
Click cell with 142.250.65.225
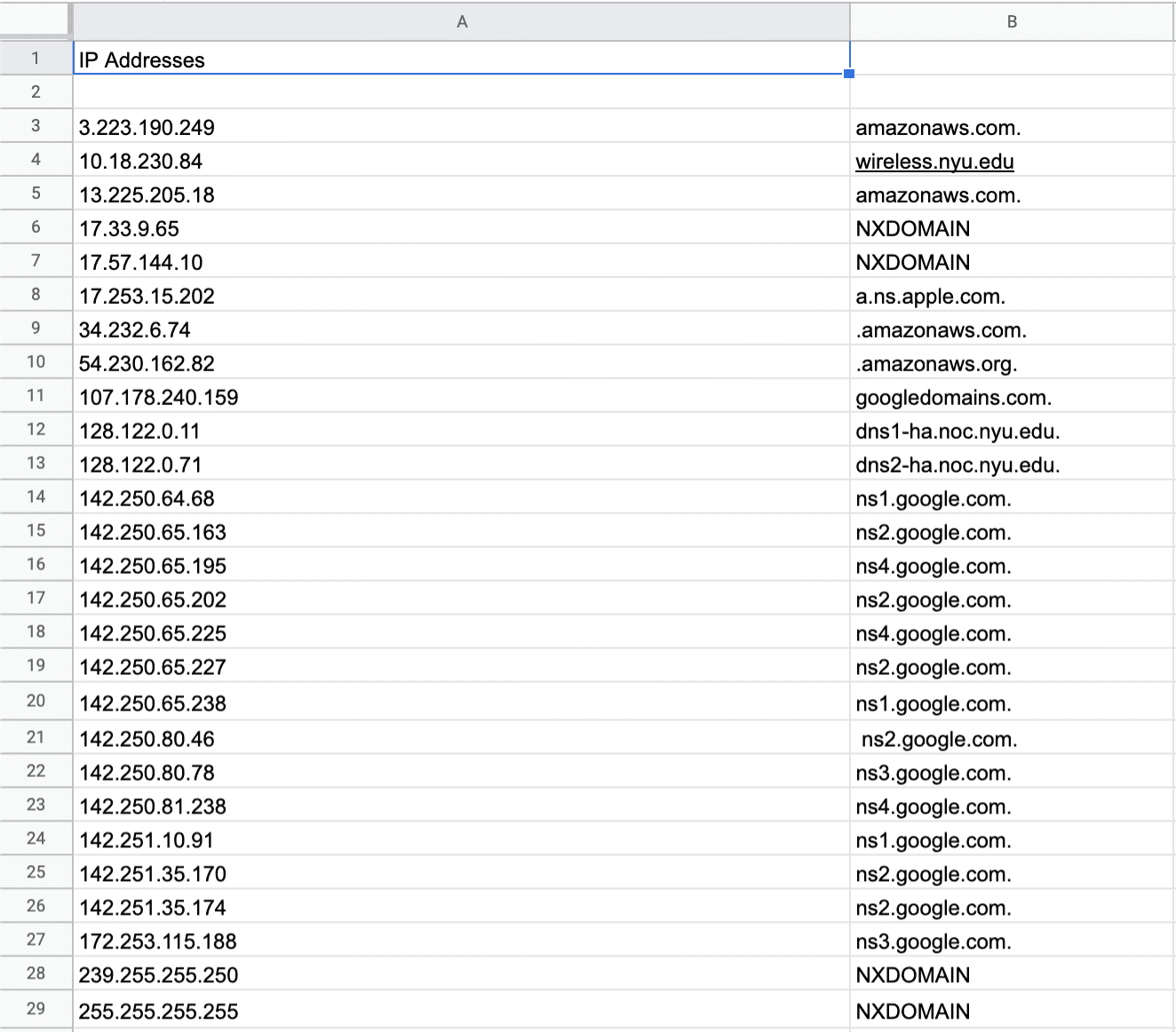point(461,633)
